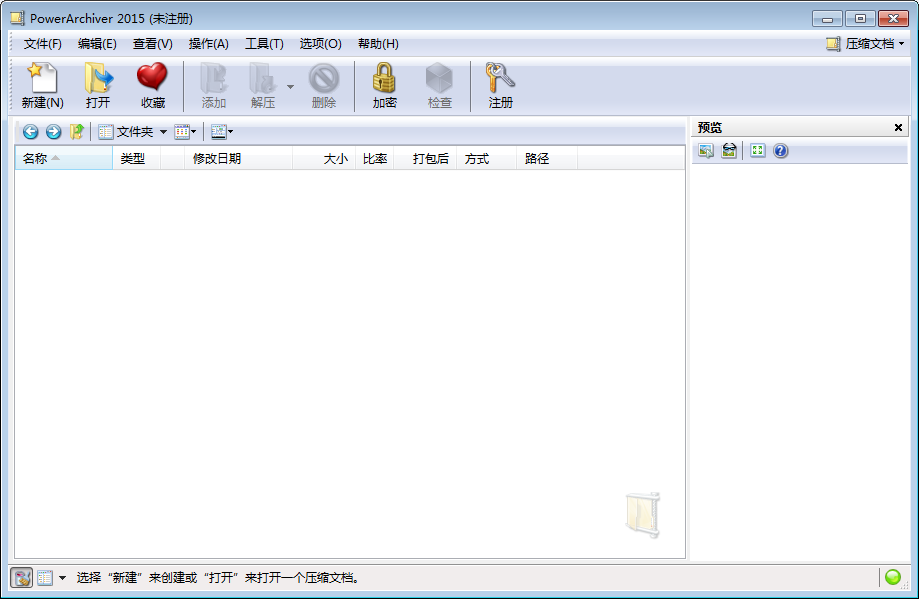Open an archive with 打开 icon
The width and height of the screenshot is (919, 599).
98,86
